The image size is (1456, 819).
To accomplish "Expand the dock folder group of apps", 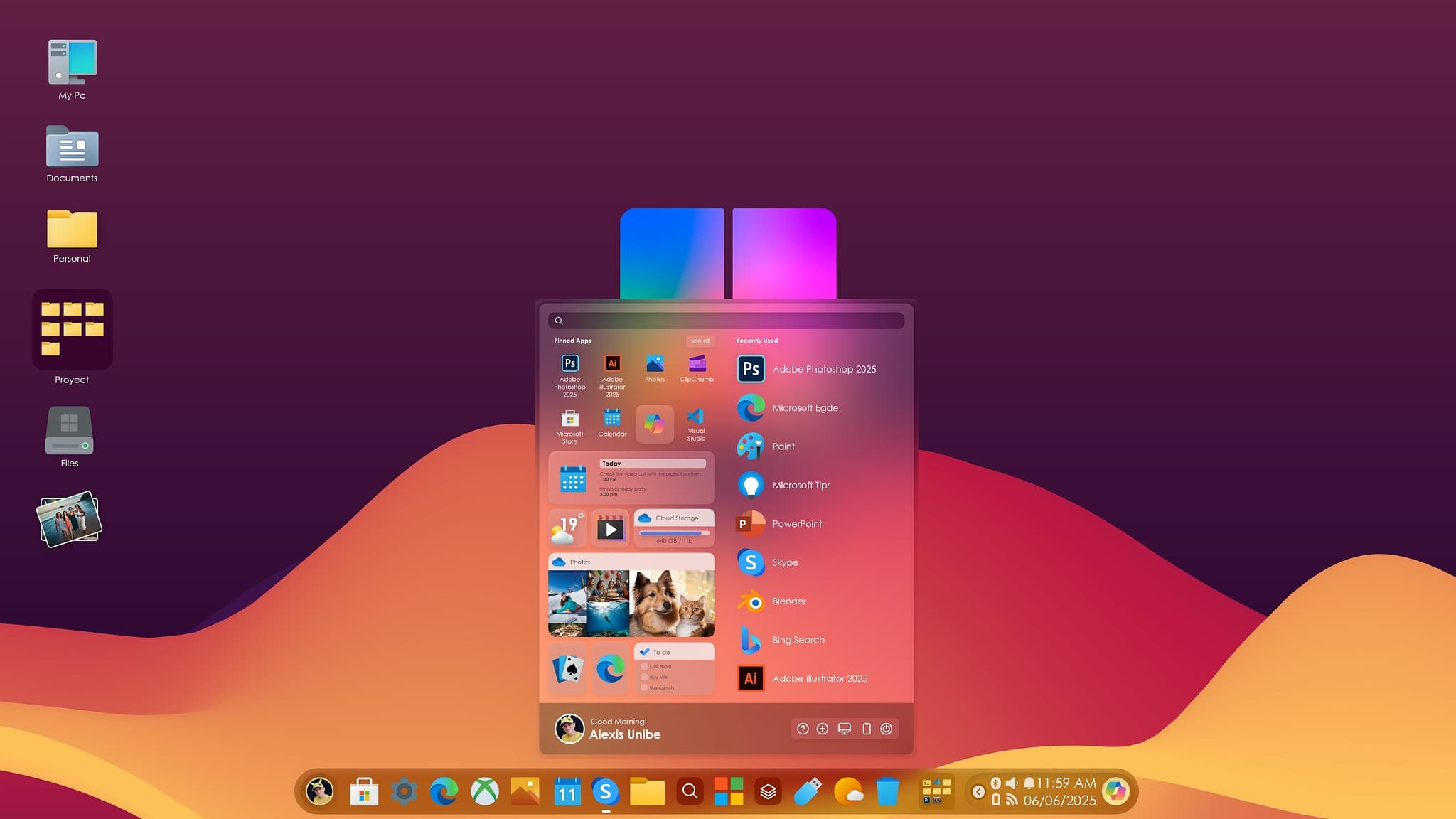I will [x=936, y=791].
